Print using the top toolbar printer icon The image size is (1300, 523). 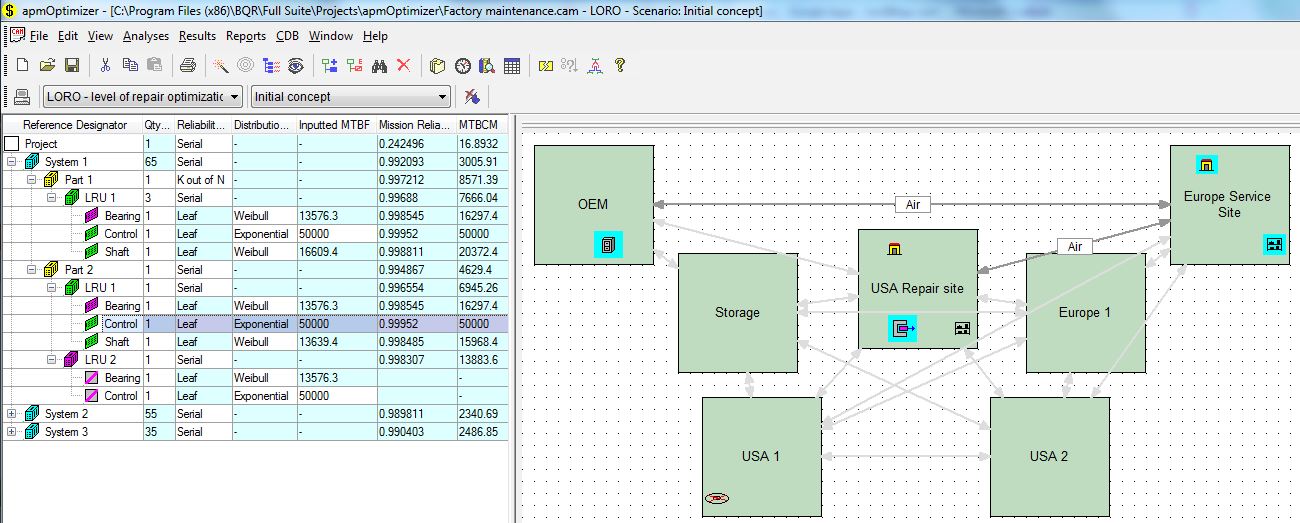click(187, 65)
